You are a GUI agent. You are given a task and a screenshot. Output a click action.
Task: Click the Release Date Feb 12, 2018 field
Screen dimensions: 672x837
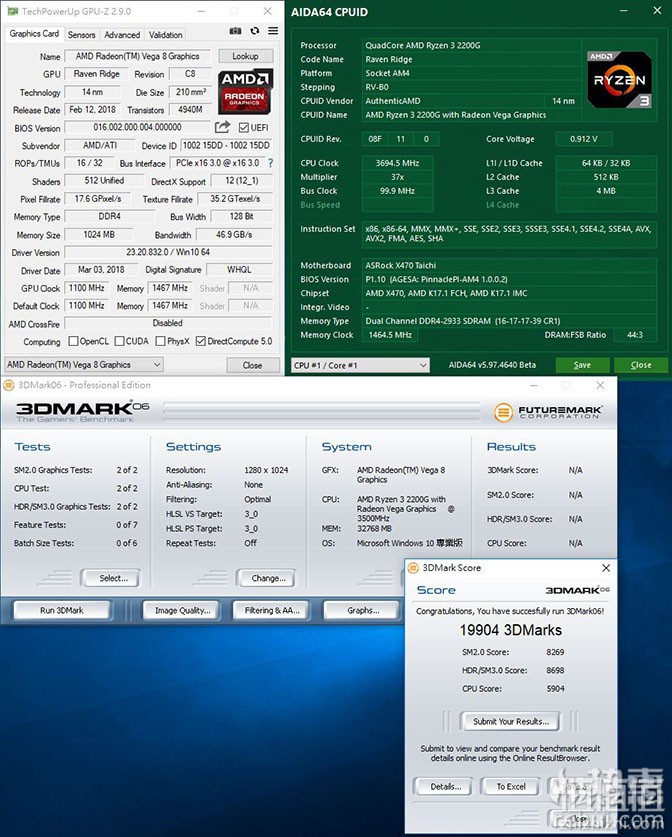tap(92, 109)
